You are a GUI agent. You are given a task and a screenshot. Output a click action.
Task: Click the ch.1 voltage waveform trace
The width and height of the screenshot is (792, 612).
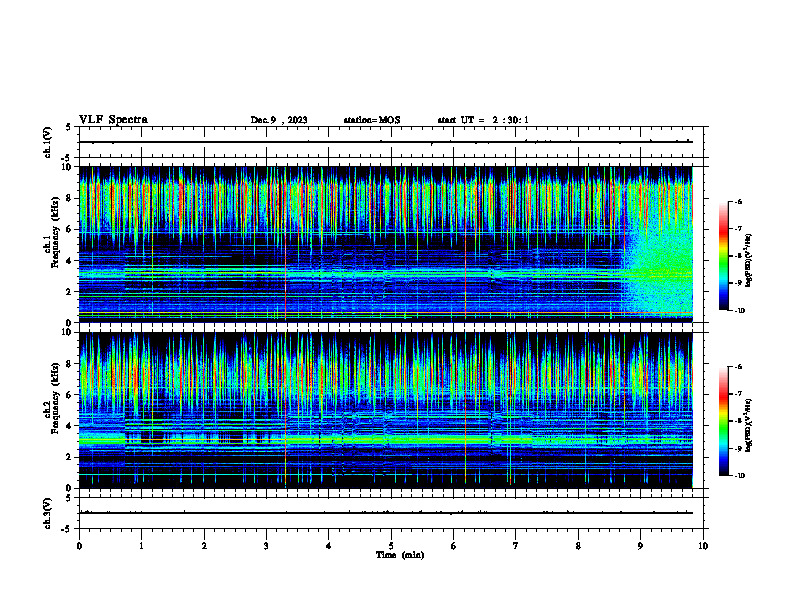386,142
